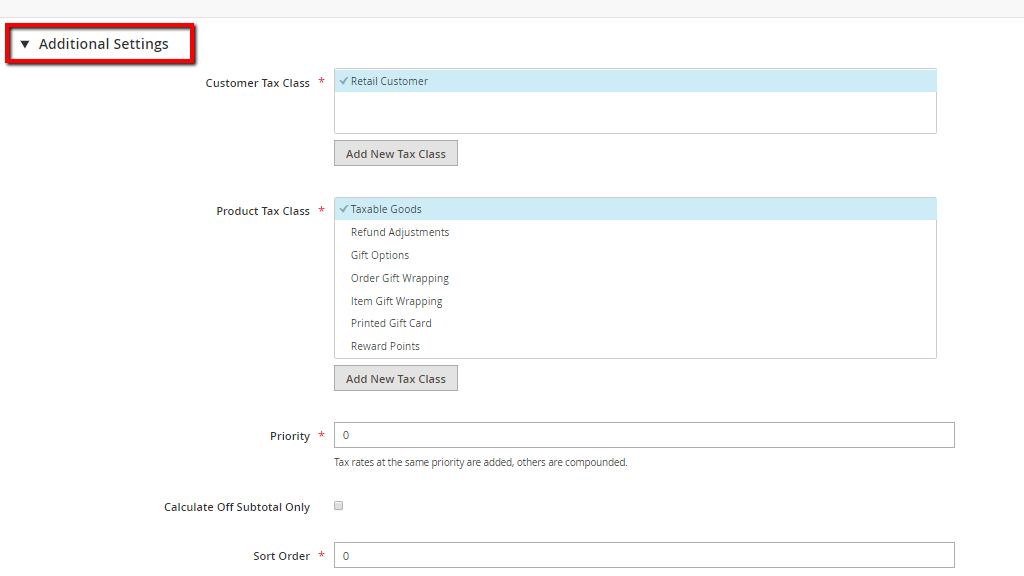Click the checkmark icon beside Retail Customer
Image resolution: width=1024 pixels, height=576 pixels.
pyautogui.click(x=344, y=81)
